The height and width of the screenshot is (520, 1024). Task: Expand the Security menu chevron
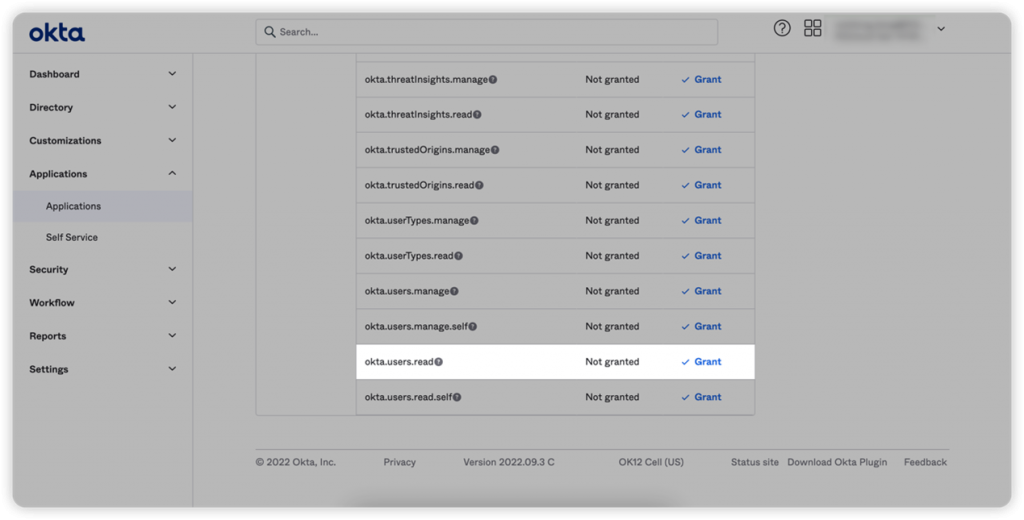(172, 269)
